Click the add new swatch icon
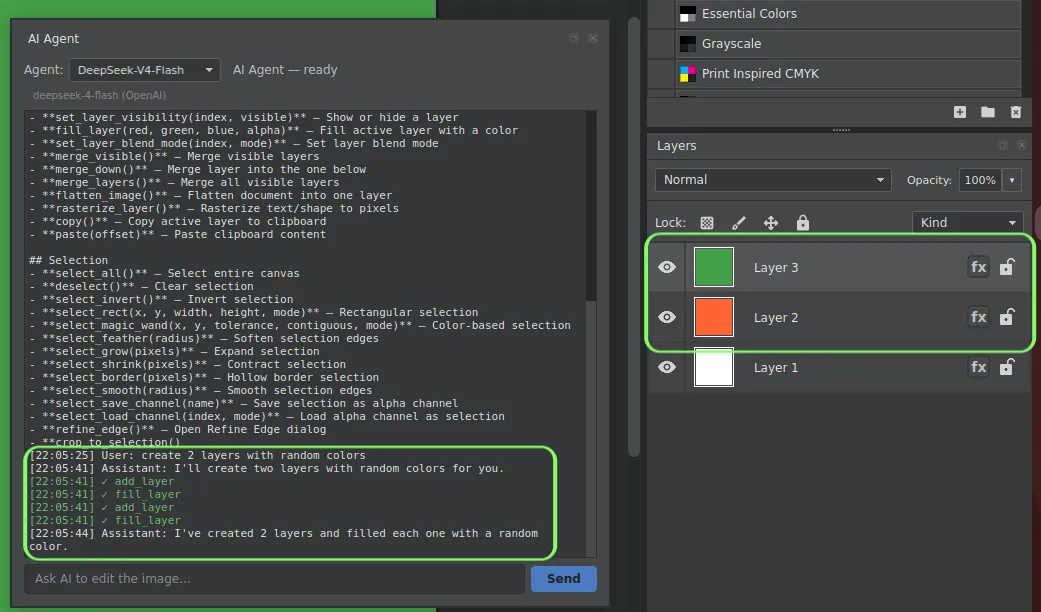 pyautogui.click(x=959, y=112)
